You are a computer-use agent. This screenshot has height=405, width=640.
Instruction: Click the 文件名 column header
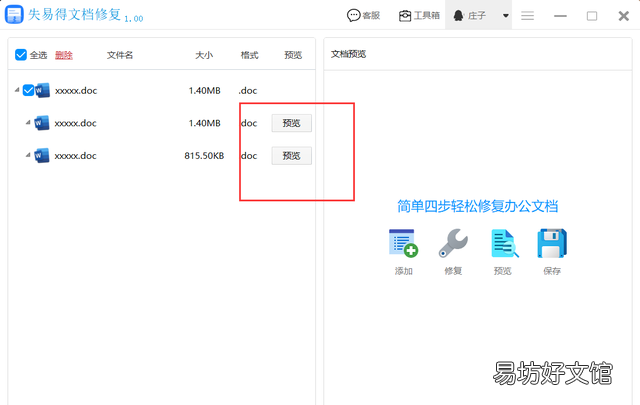pyautogui.click(x=120, y=55)
